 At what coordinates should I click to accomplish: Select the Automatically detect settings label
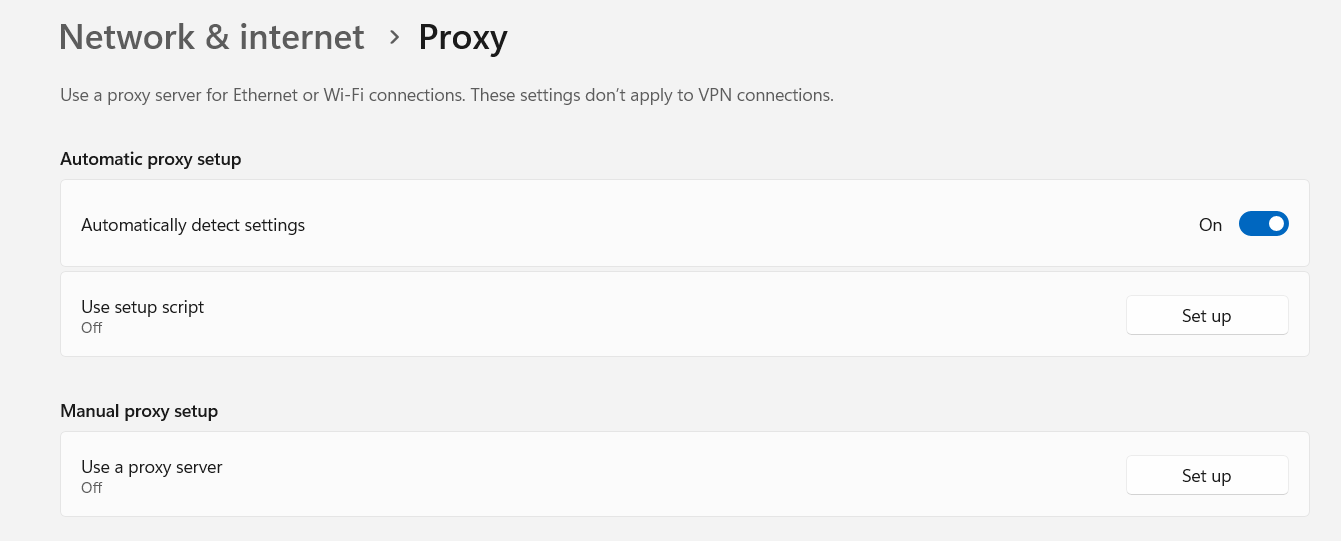click(x=193, y=225)
